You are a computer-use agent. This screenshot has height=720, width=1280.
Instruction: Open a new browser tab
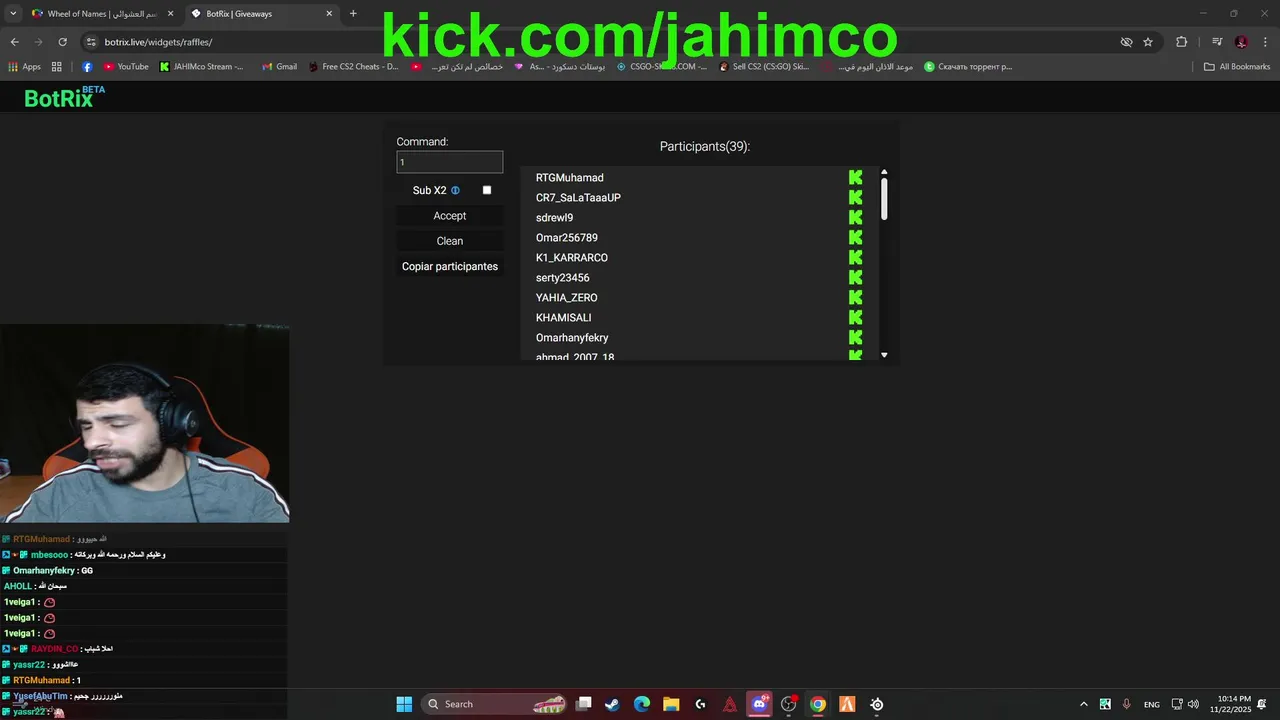(353, 14)
